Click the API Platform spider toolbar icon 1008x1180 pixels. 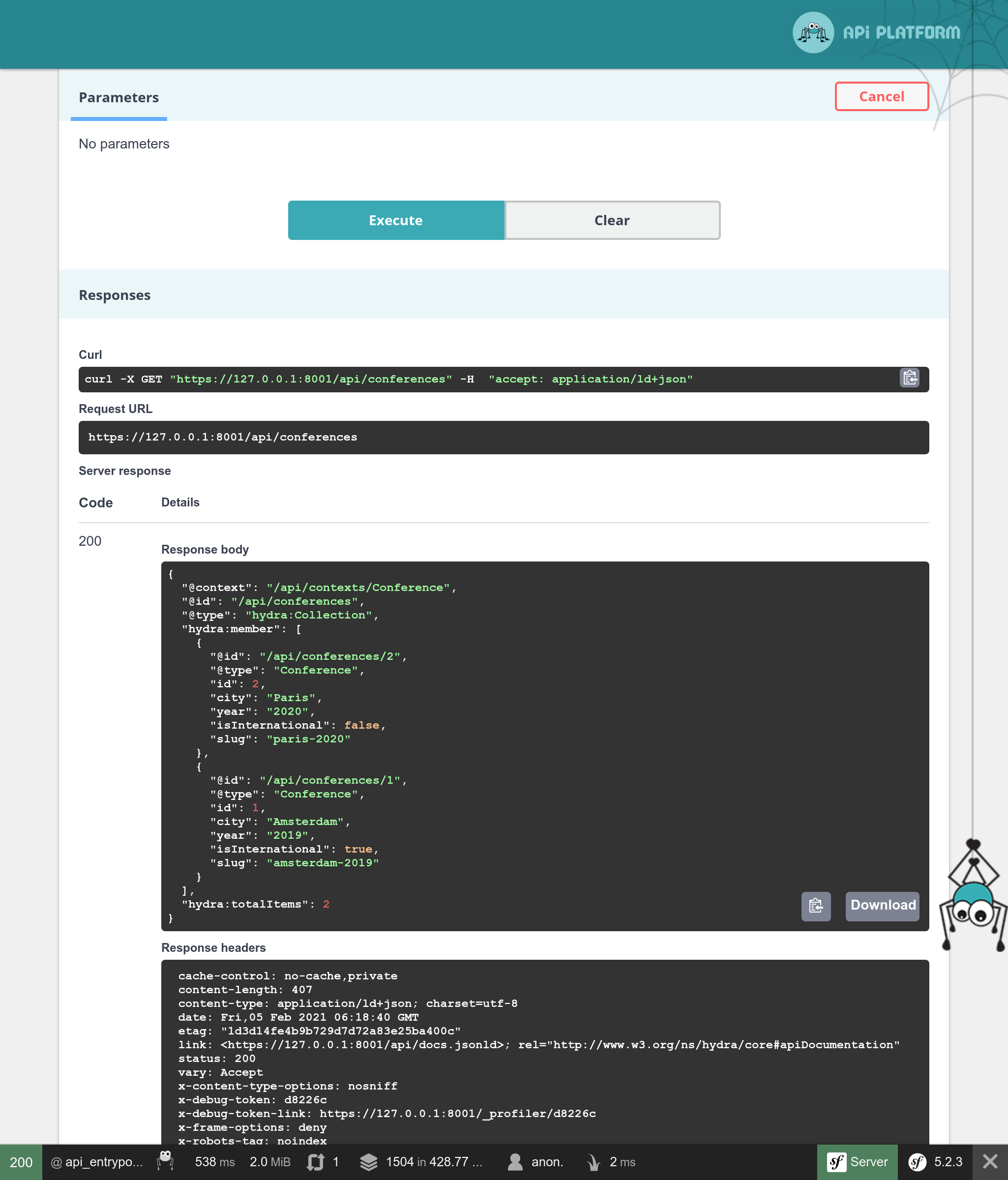pos(165,1161)
